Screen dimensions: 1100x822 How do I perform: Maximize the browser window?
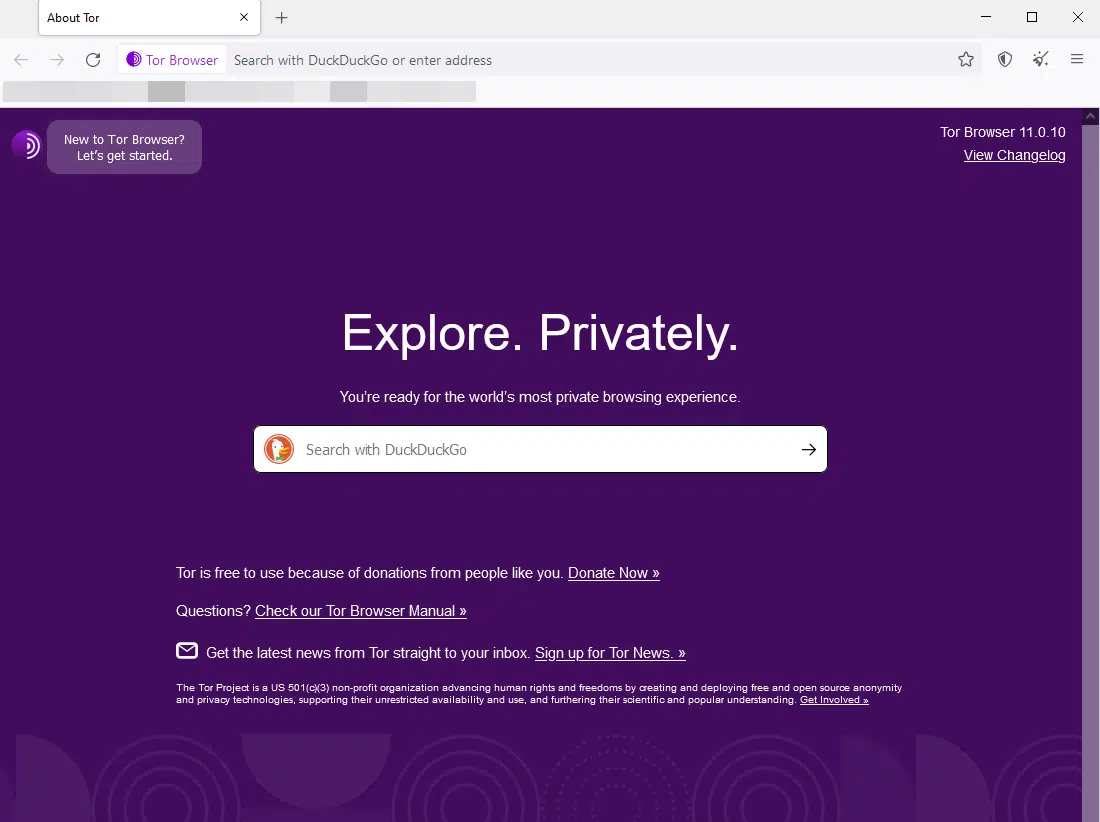pos(1032,17)
